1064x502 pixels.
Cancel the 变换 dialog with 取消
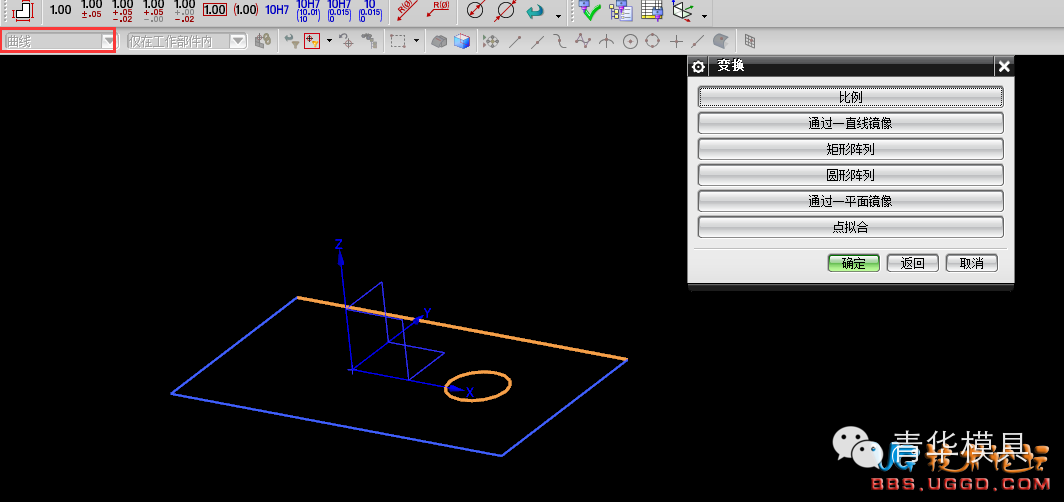[x=972, y=263]
